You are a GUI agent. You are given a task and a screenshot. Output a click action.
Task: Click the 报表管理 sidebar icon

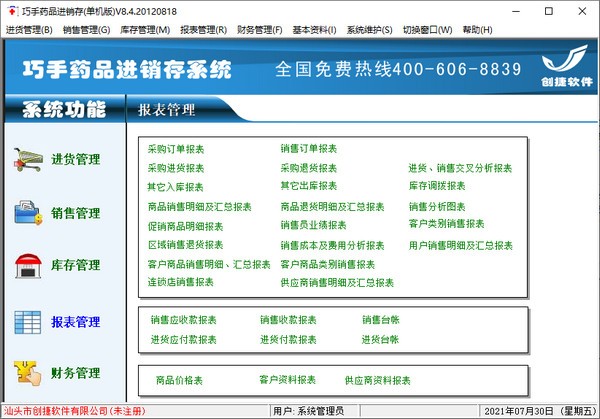point(27,321)
